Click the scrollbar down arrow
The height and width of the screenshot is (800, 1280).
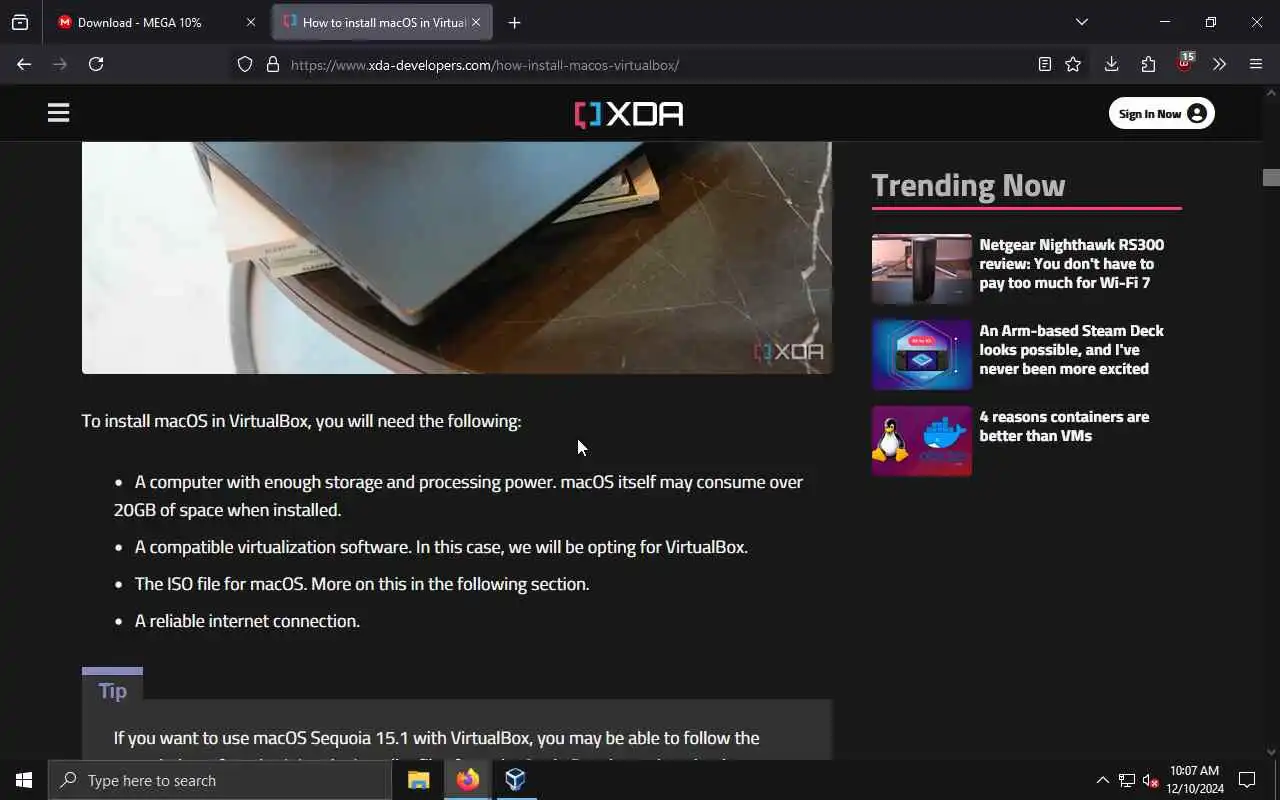pyautogui.click(x=1271, y=751)
